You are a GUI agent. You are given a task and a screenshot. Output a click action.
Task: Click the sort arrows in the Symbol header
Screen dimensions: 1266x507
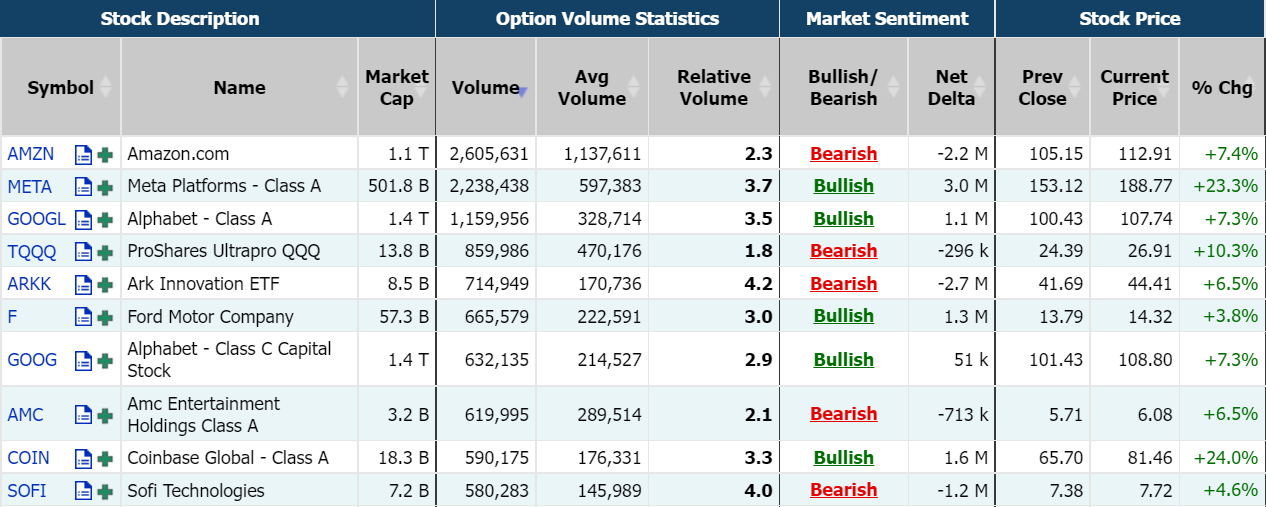(107, 87)
